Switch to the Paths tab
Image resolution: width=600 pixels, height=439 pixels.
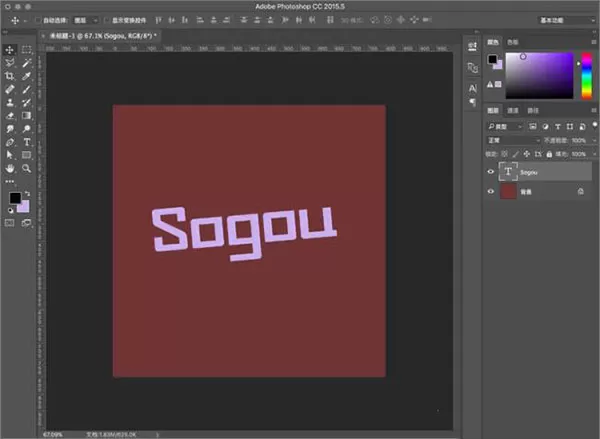pos(533,111)
